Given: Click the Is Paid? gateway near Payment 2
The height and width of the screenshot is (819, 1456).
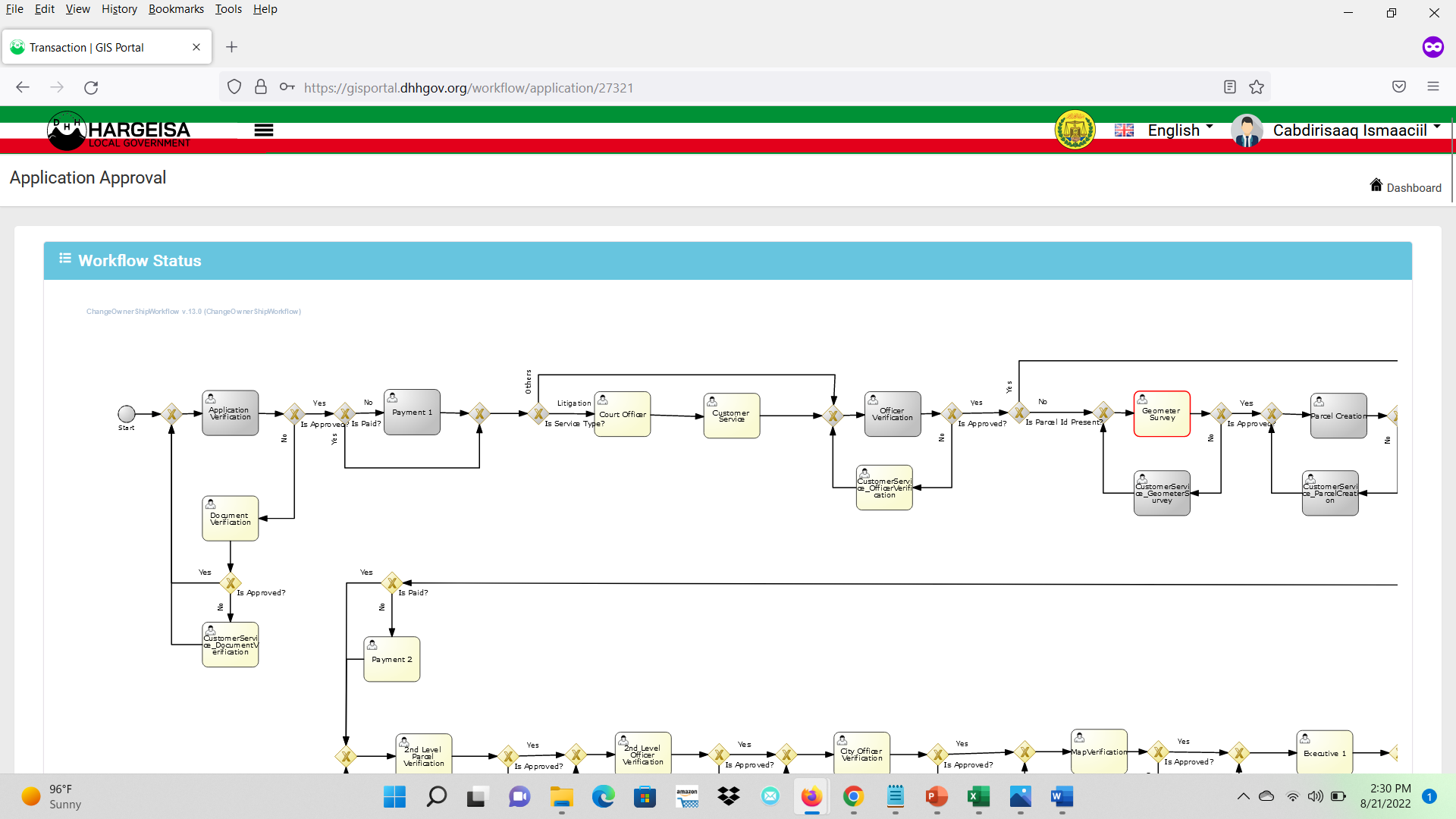Looking at the screenshot, I should pyautogui.click(x=392, y=583).
